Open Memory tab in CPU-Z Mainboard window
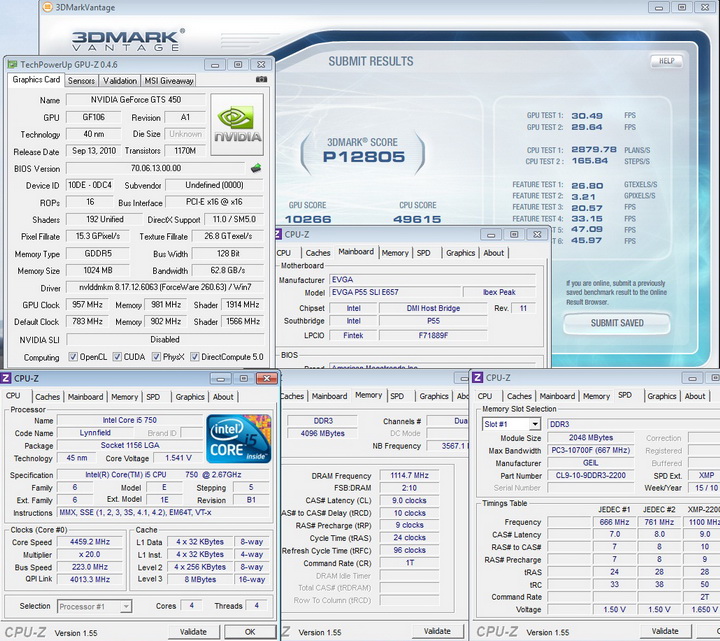 [395, 253]
